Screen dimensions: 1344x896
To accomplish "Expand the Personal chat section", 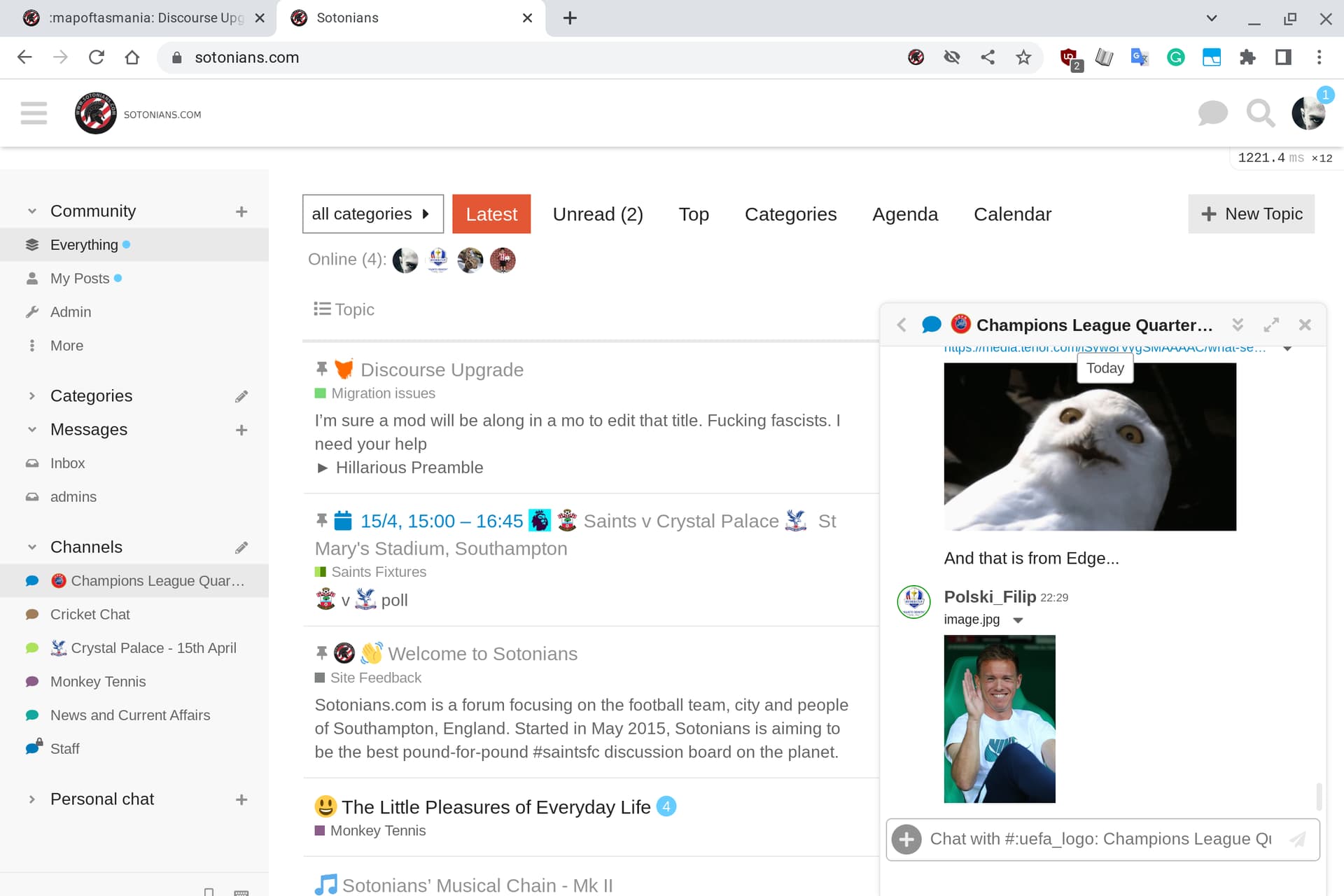I will coord(31,799).
